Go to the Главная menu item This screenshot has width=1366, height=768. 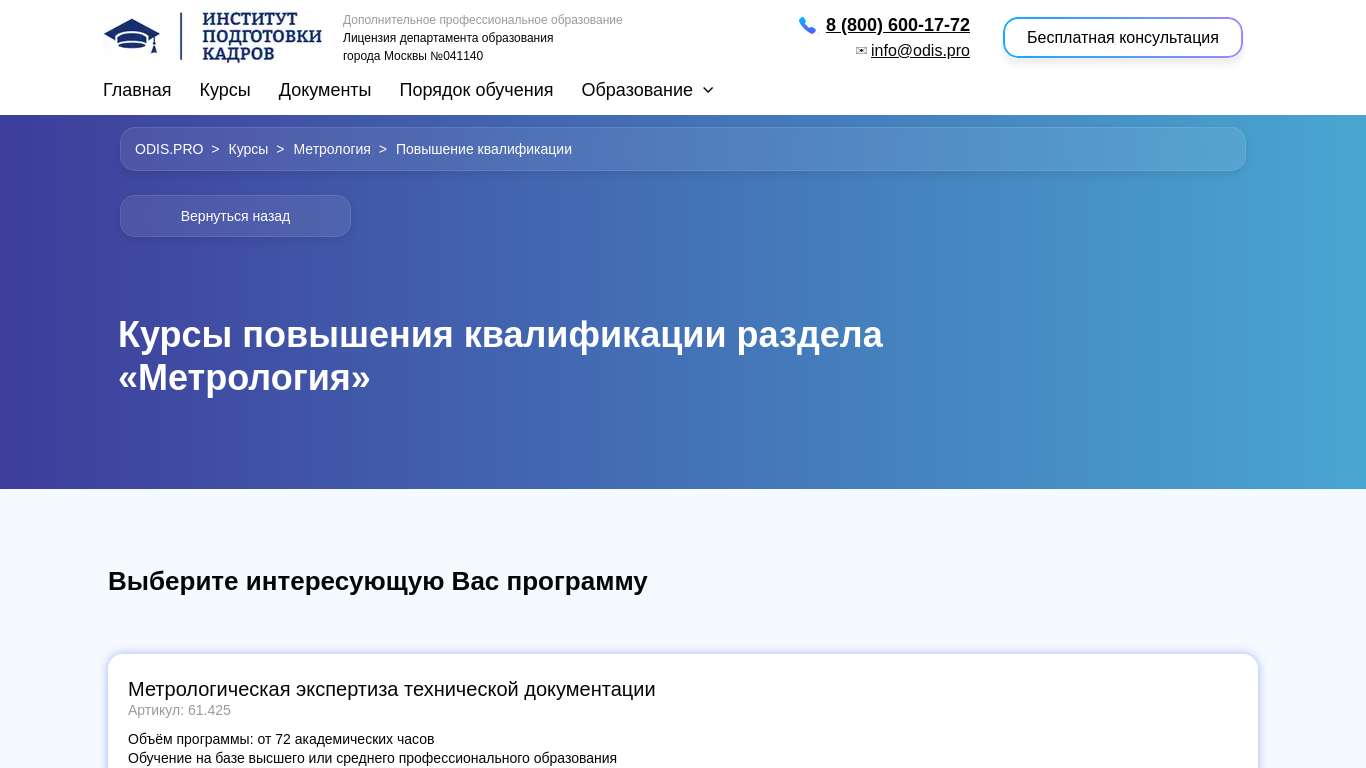click(x=137, y=90)
